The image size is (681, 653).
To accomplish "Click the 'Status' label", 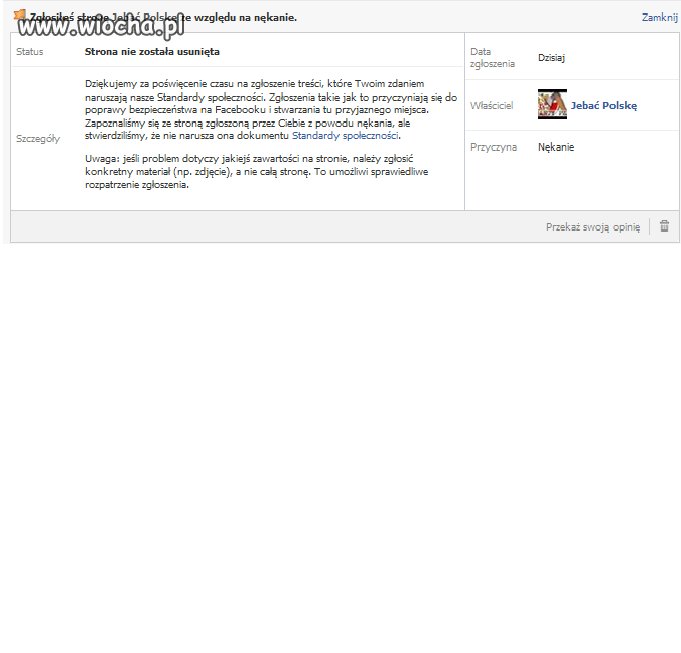I will 30,52.
